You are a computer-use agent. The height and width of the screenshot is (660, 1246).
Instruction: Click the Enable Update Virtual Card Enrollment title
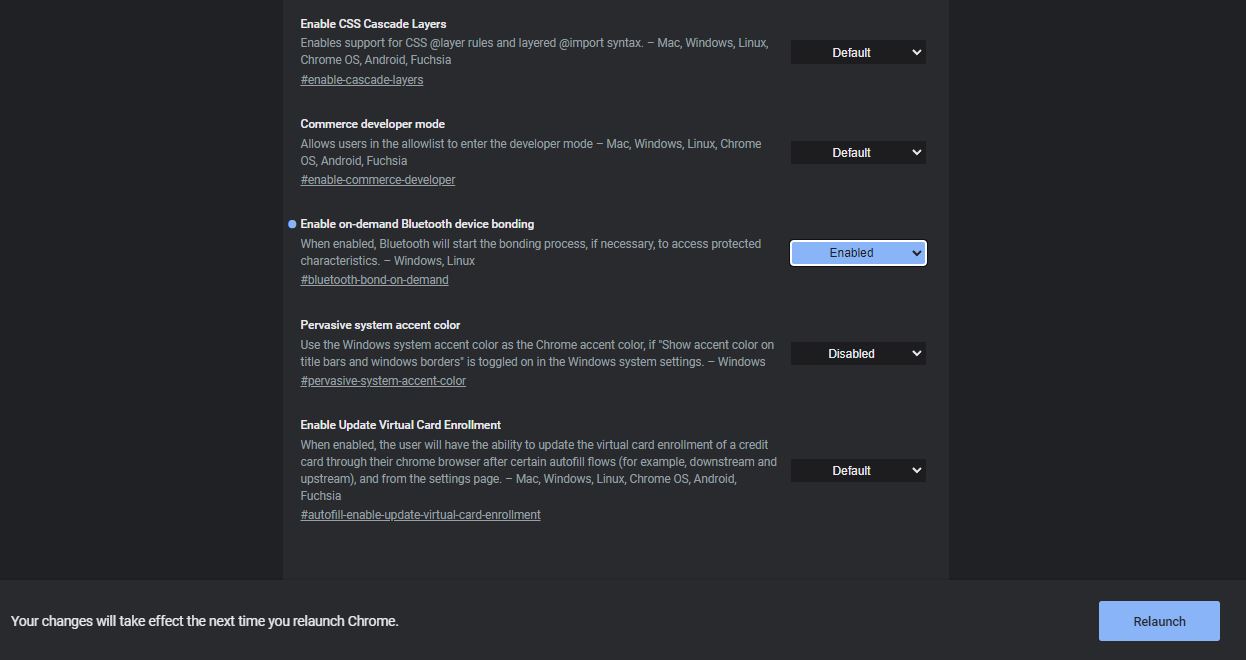point(400,425)
